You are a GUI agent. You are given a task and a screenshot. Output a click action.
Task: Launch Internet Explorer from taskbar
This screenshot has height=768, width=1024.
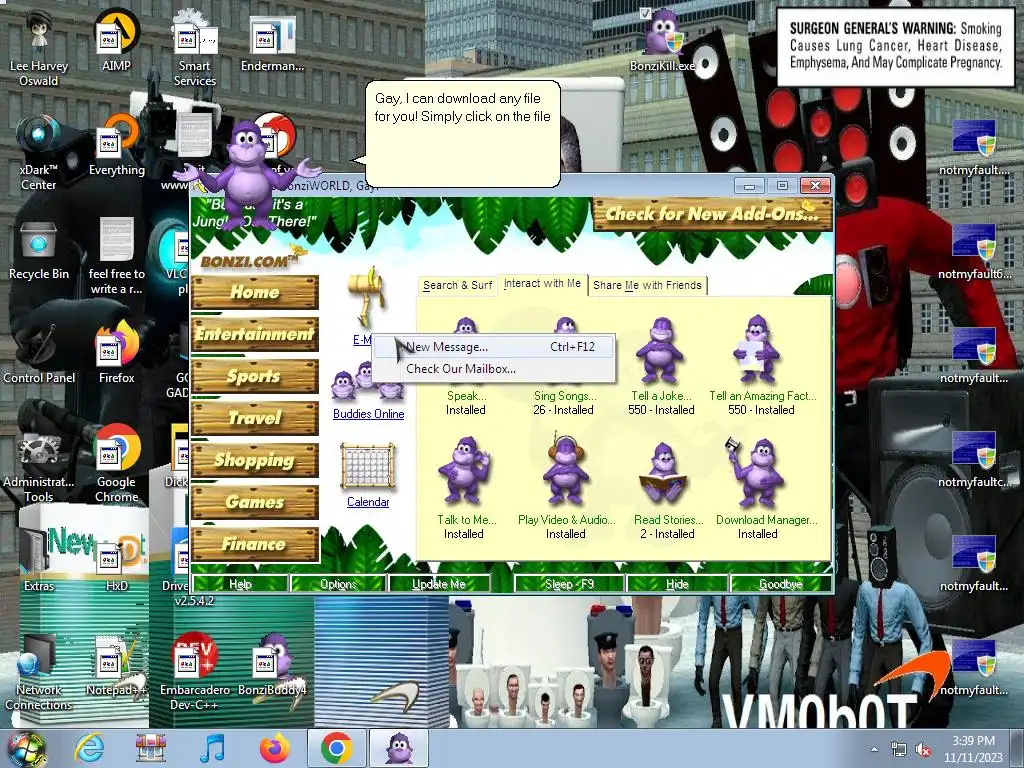coord(88,749)
